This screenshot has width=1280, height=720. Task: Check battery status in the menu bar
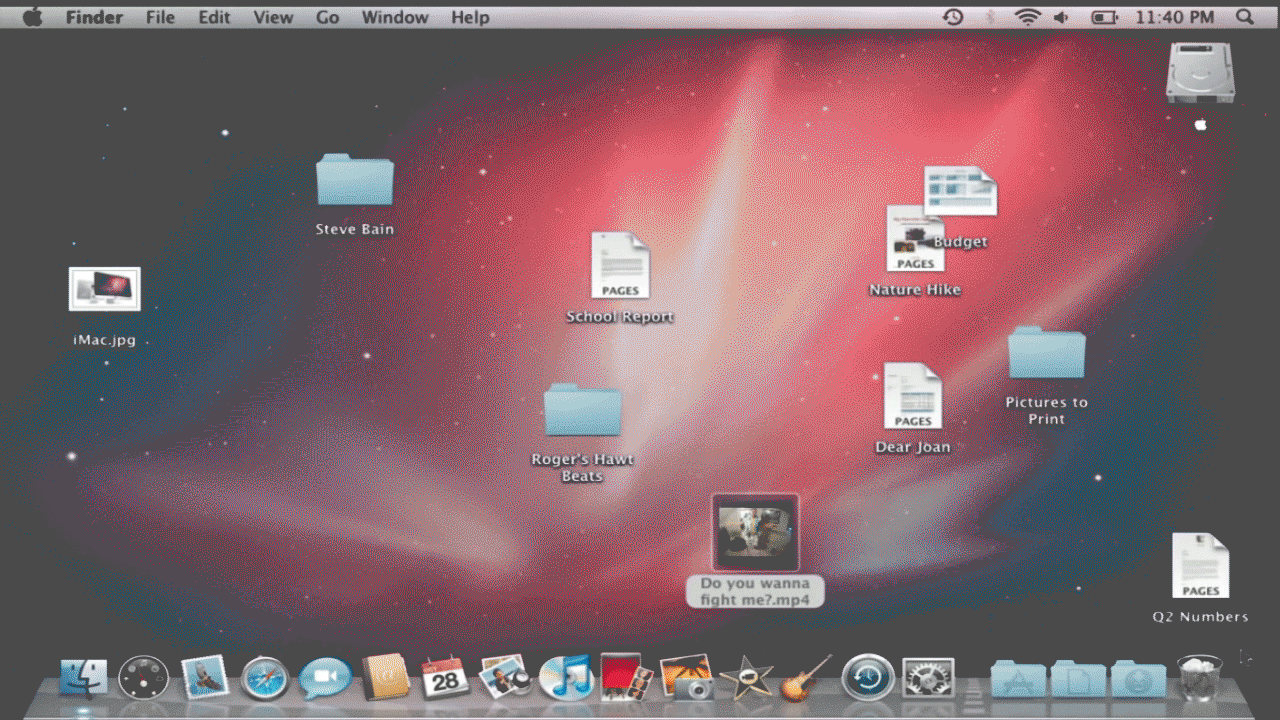tap(1103, 17)
